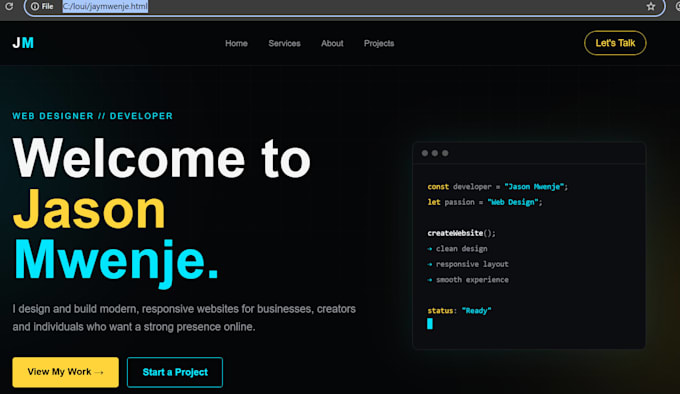Image resolution: width=680 pixels, height=394 pixels.
Task: Click the File site info icon
Action: [42, 7]
